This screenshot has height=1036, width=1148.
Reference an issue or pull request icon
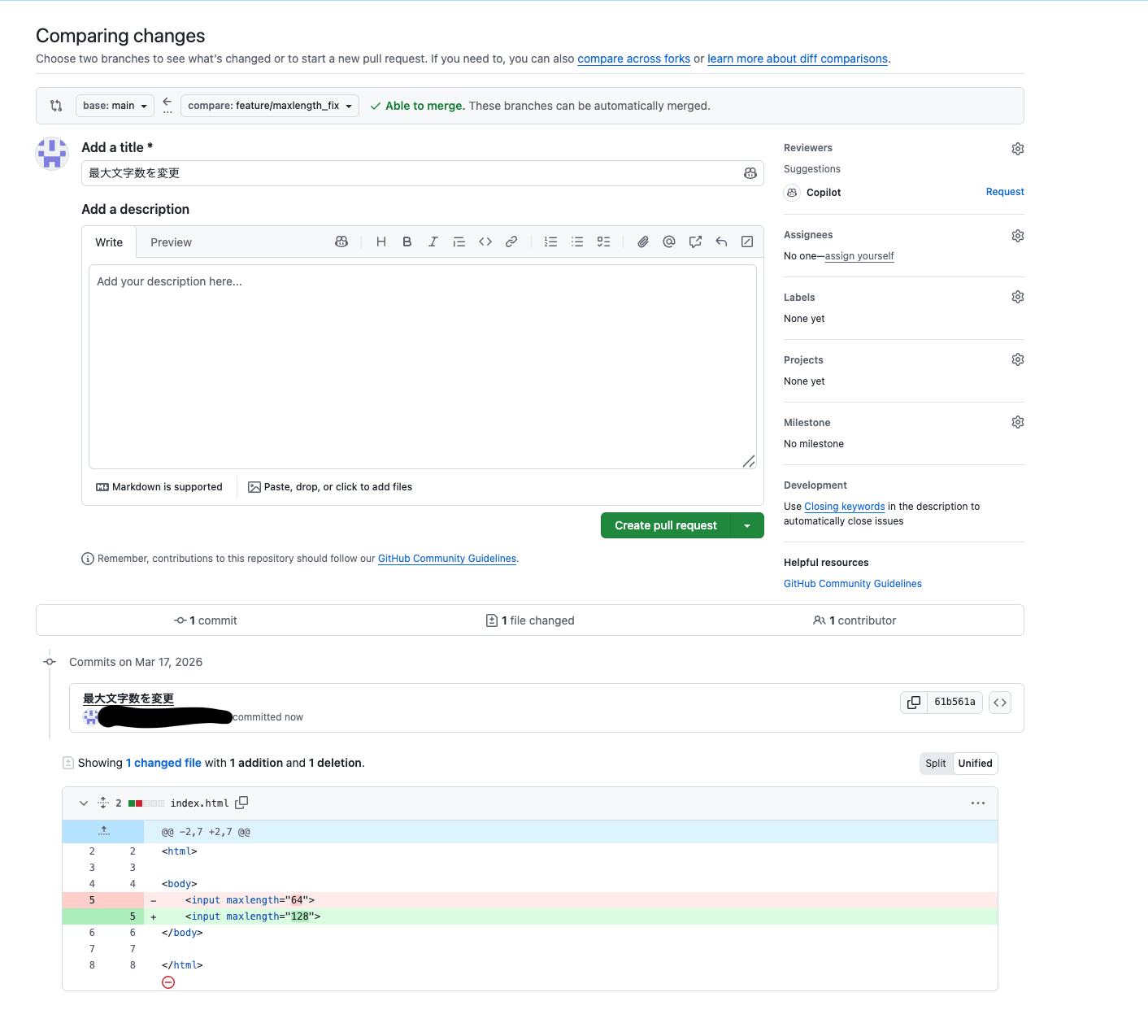(695, 242)
